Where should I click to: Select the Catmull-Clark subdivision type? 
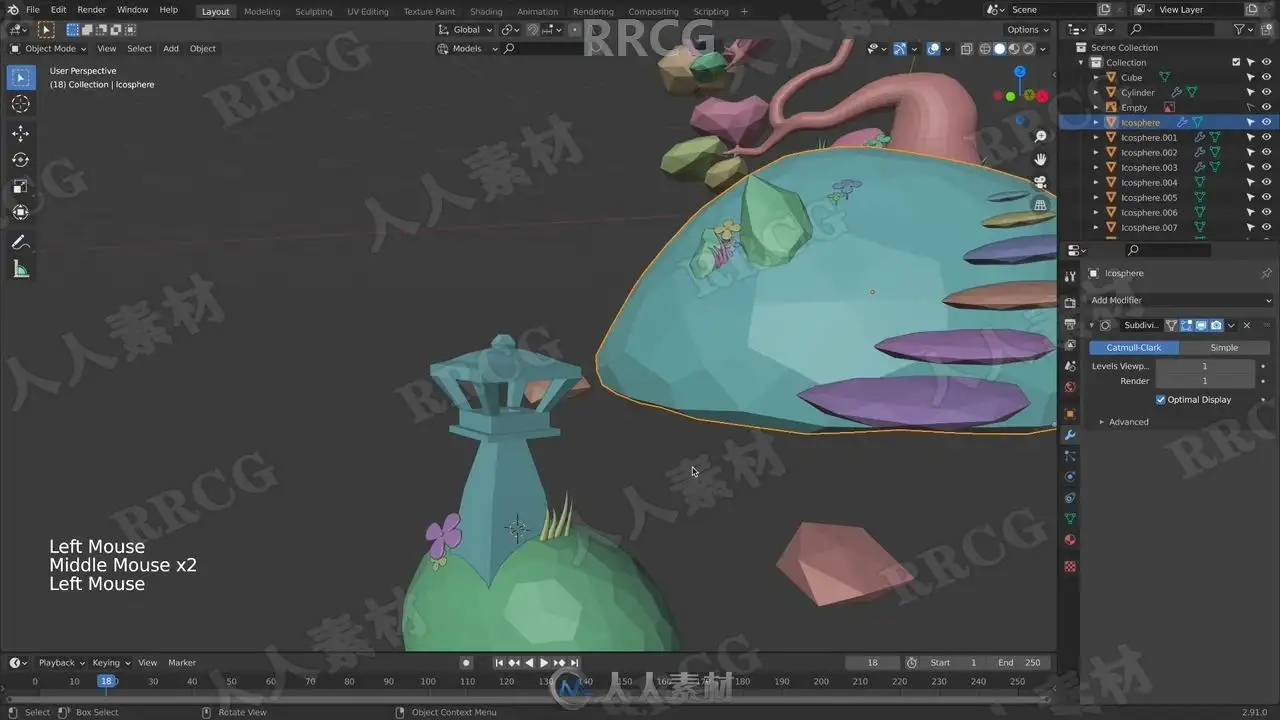[x=1134, y=348]
